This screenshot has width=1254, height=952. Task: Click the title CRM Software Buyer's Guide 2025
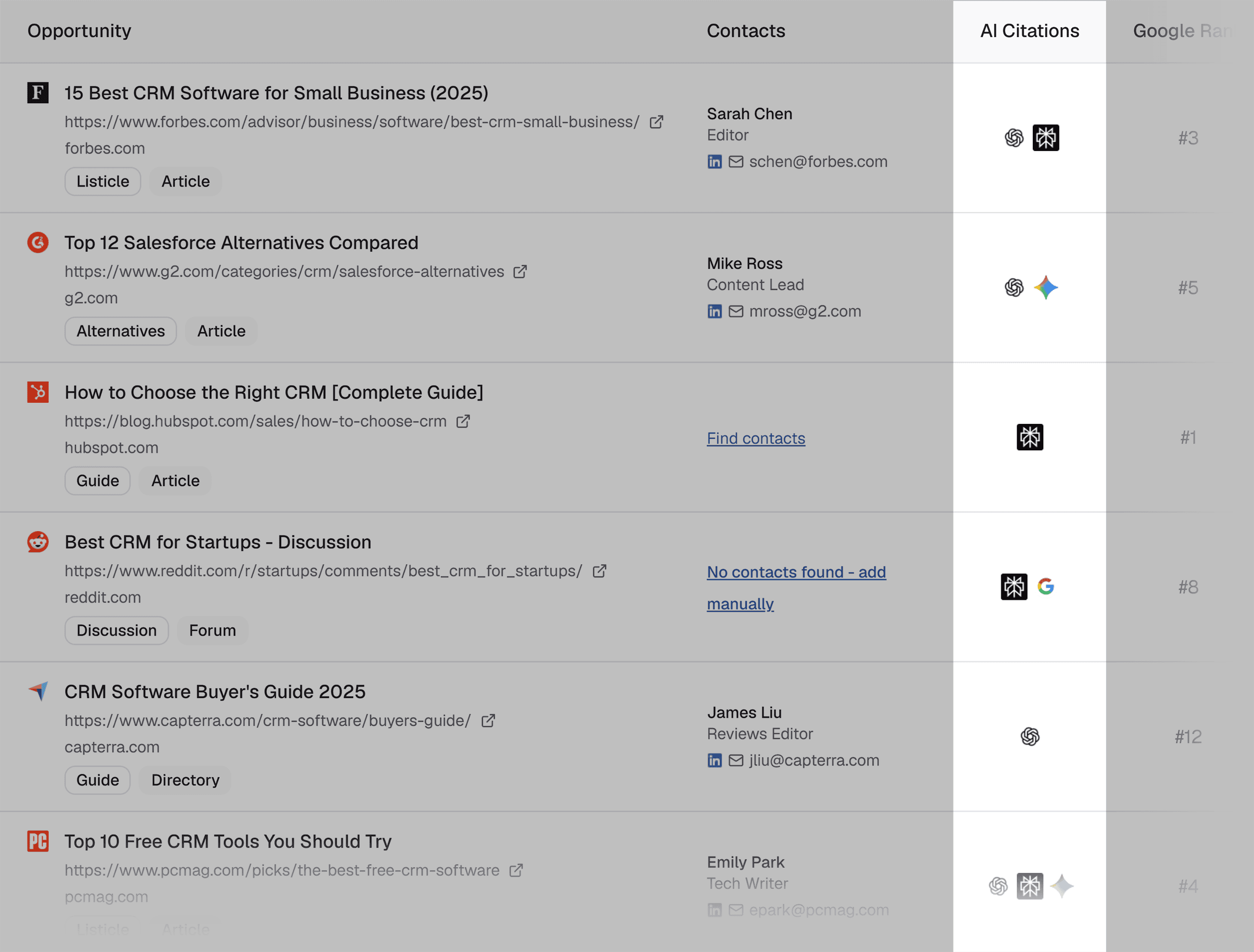(x=215, y=692)
